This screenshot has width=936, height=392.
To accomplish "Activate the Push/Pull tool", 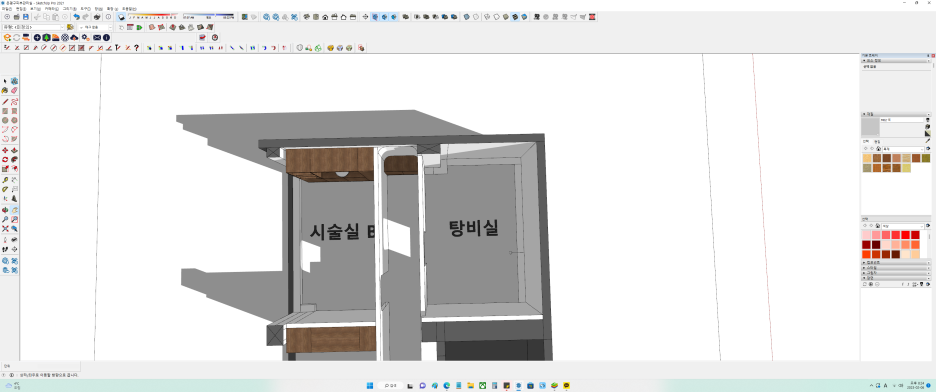I will (14, 150).
